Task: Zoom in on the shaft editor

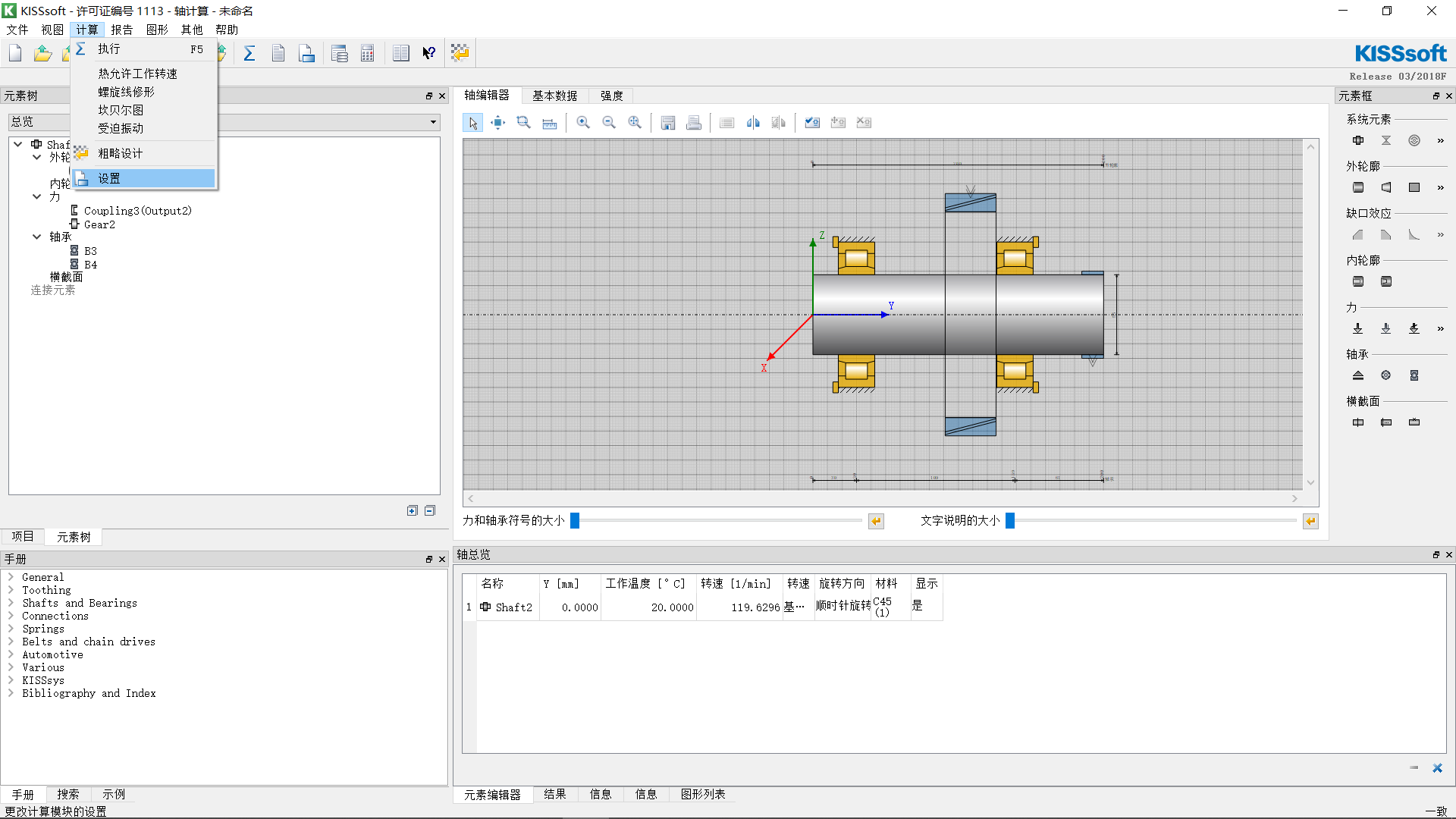Action: pos(583,123)
